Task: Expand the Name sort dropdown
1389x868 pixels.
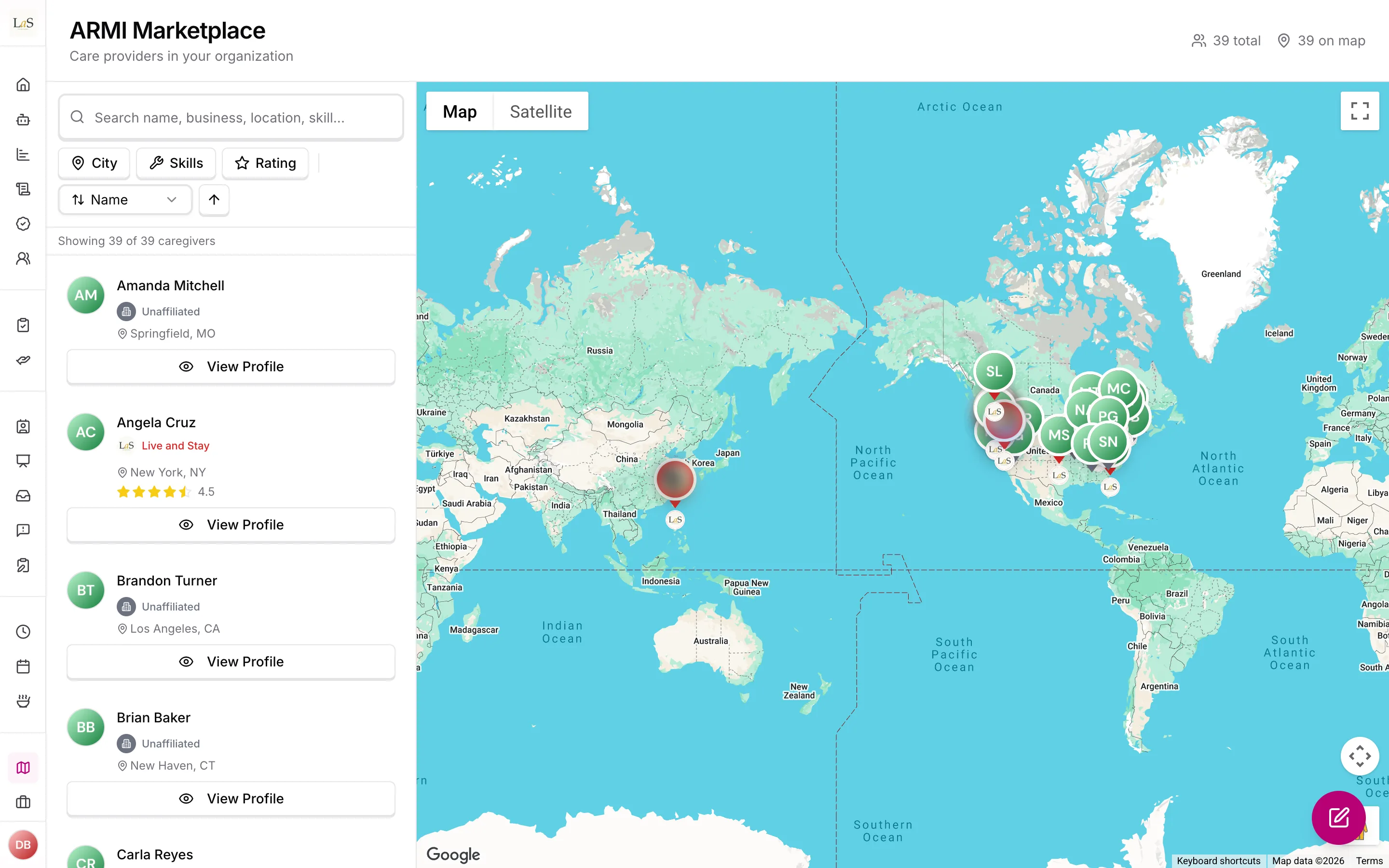Action: (x=125, y=200)
